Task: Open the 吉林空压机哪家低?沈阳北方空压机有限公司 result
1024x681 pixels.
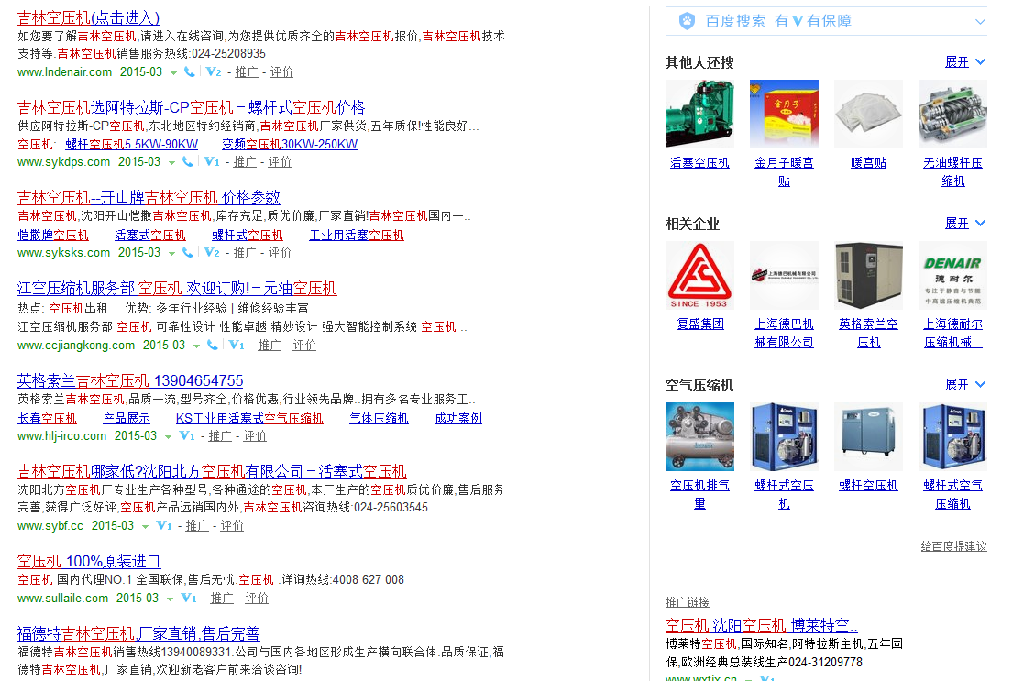Action: click(x=212, y=471)
